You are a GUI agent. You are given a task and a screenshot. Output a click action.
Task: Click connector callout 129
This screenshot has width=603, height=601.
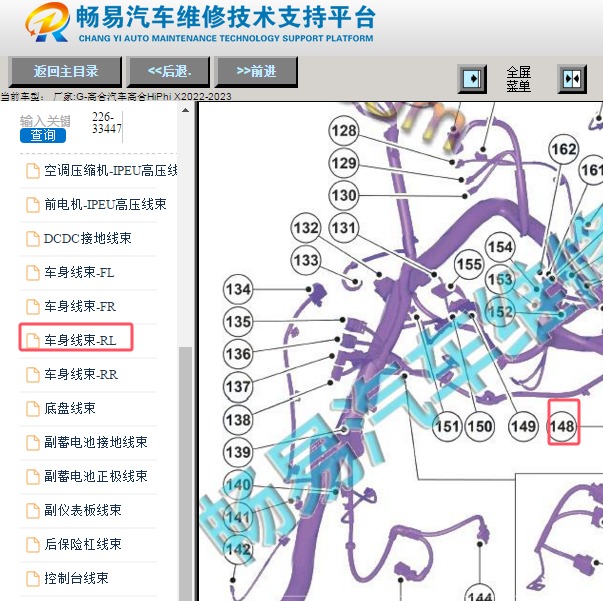coord(344,163)
